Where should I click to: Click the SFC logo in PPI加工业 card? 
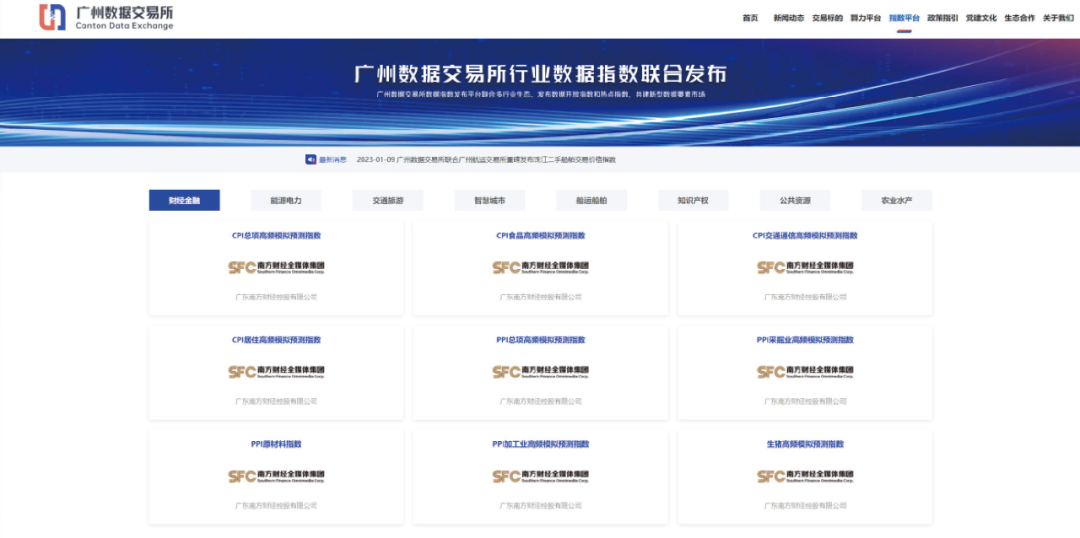coord(541,476)
